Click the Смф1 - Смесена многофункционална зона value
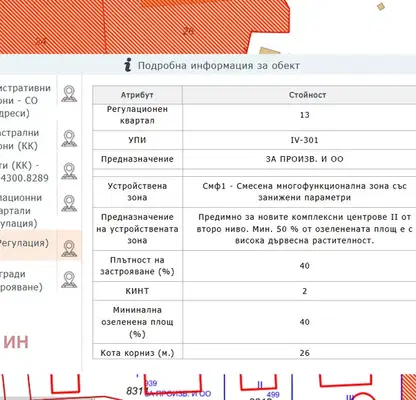 (305, 192)
